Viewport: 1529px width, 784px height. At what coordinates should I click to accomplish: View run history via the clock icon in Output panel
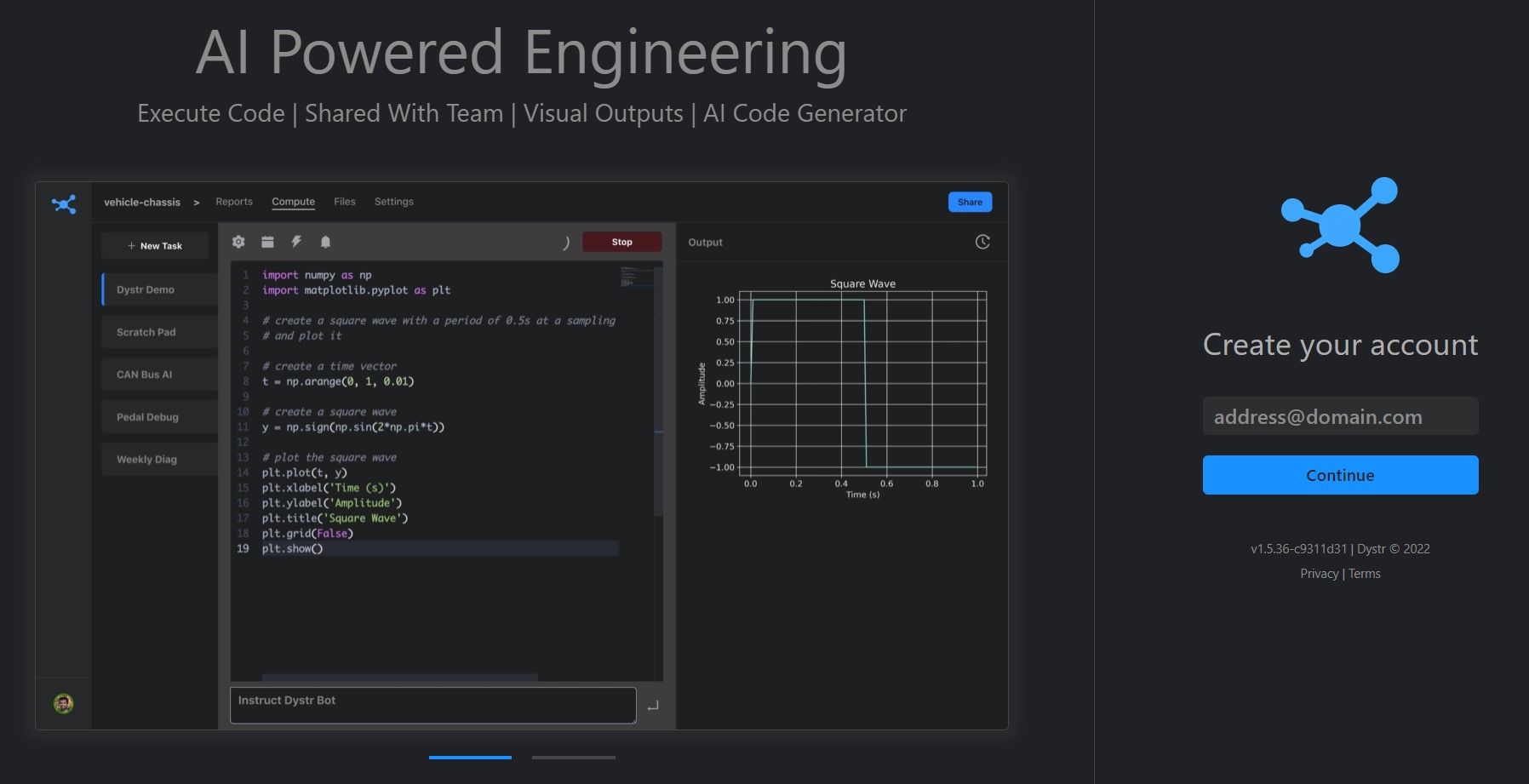982,242
